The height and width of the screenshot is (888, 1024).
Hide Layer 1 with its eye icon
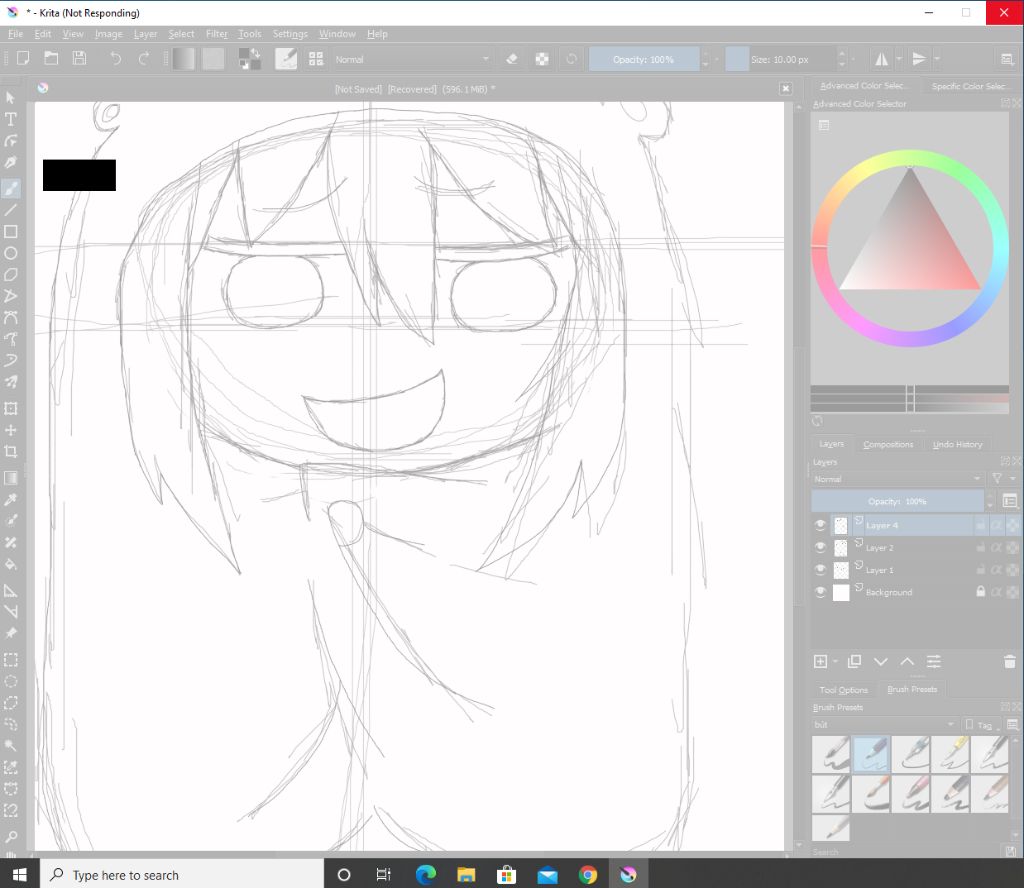[x=820, y=569]
